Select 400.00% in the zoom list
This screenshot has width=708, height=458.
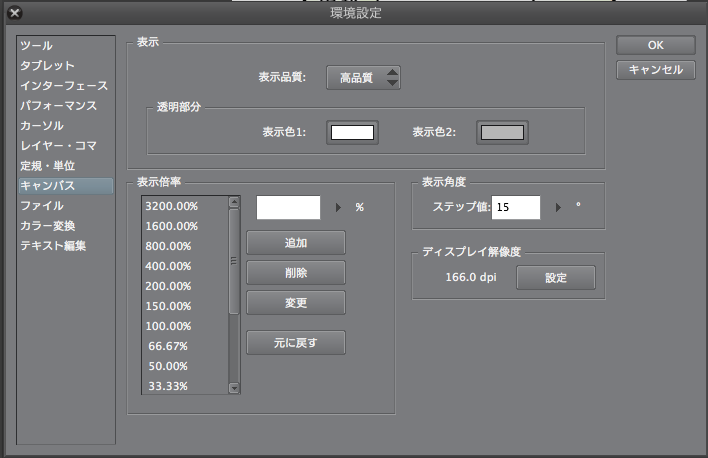click(185, 266)
